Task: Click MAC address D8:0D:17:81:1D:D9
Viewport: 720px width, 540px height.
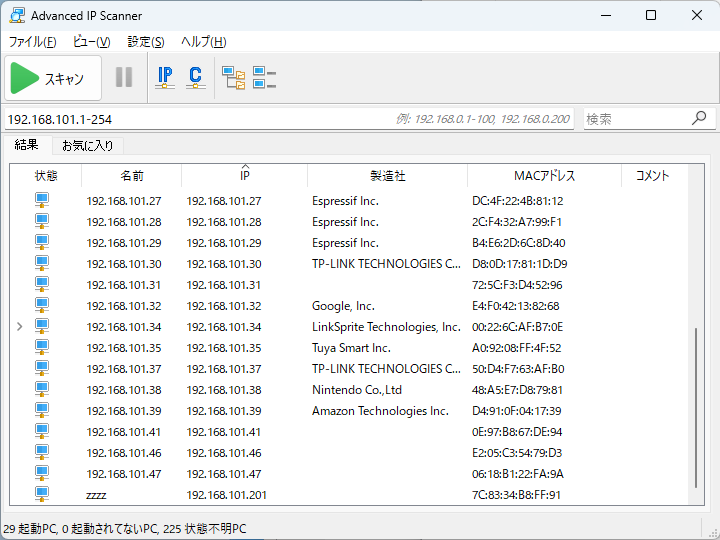Action: (519, 264)
